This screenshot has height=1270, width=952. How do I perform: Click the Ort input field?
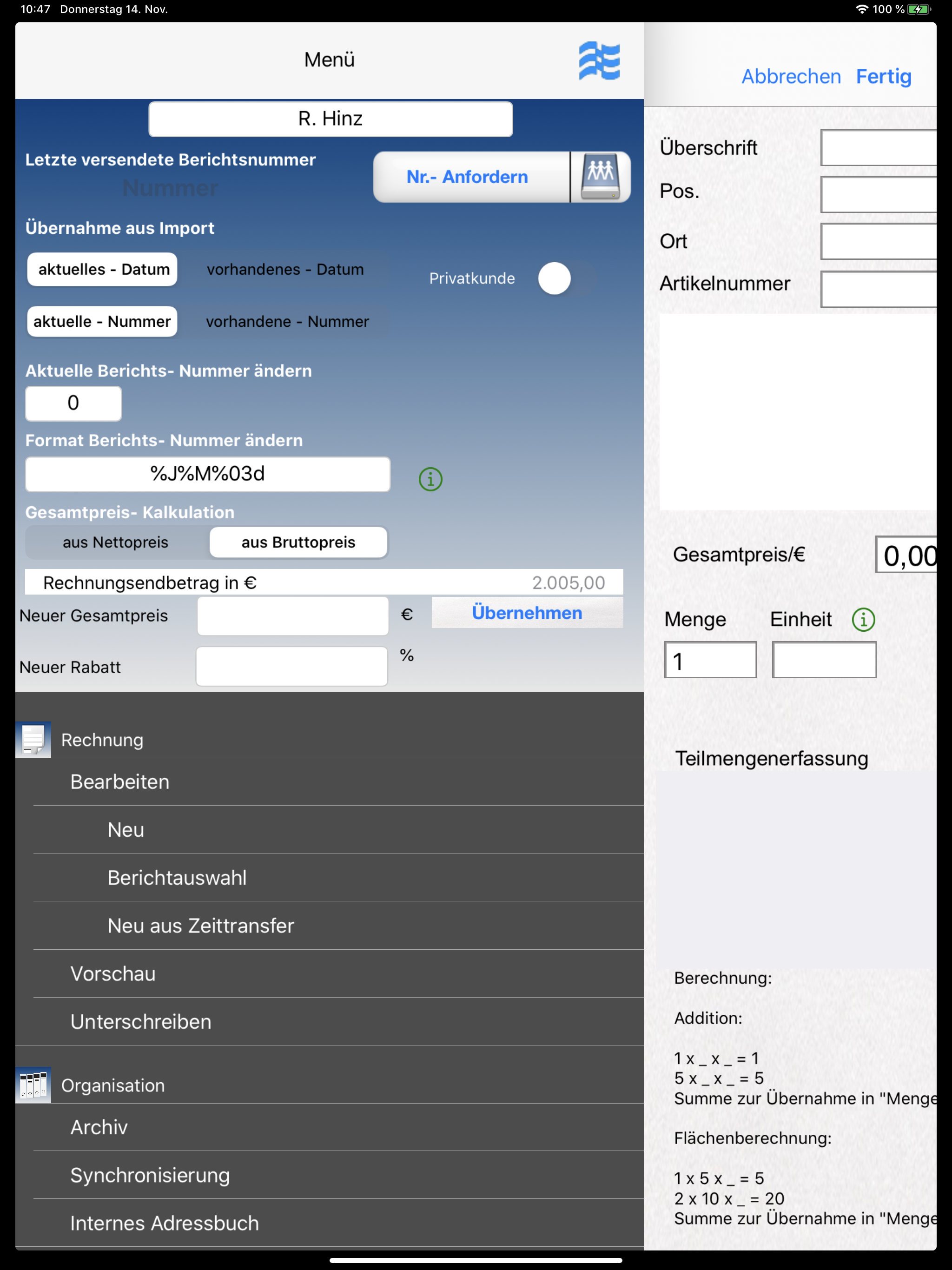tap(879, 241)
